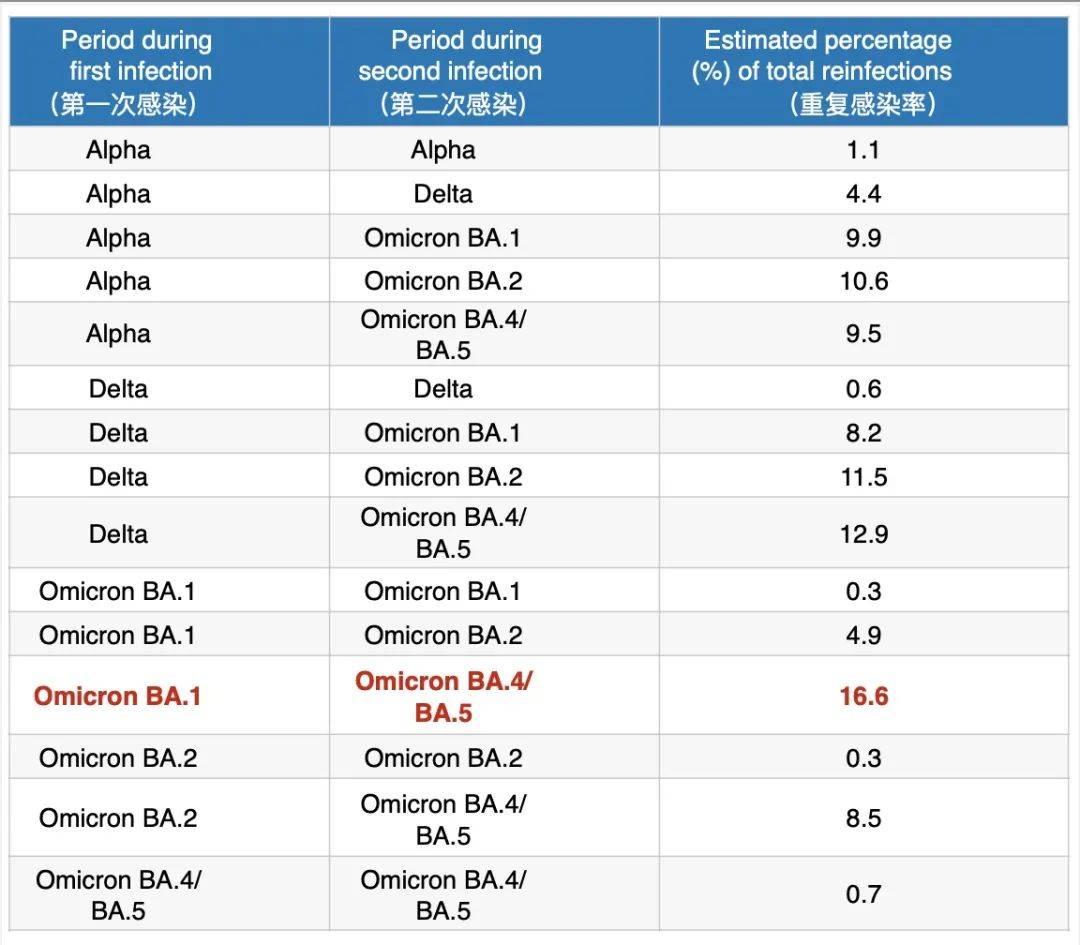Viewport: 1080px width, 945px height.
Task: Click the "Period during first infection" column header
Action: point(137,72)
